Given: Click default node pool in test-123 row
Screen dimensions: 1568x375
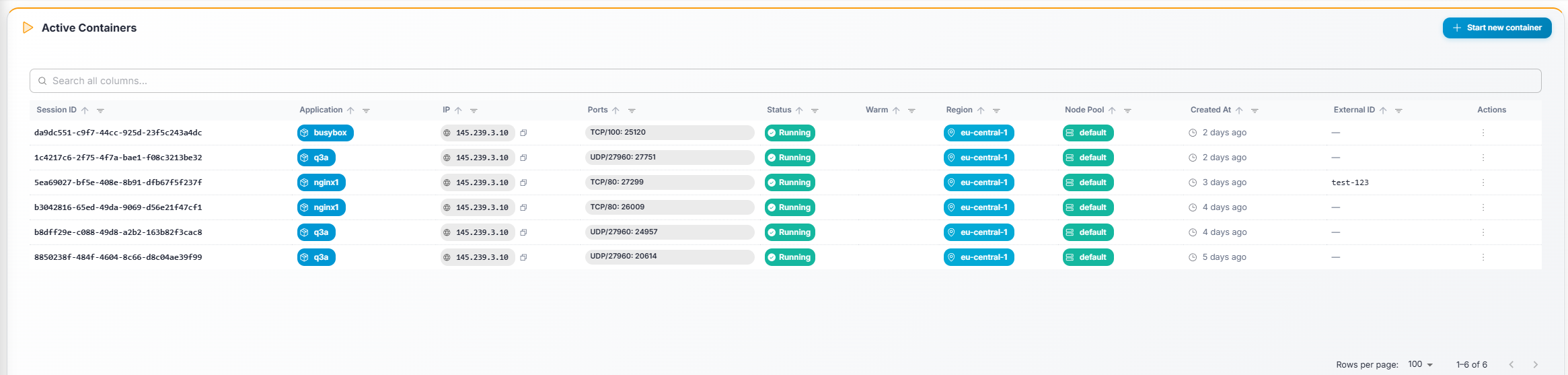Looking at the screenshot, I should click(x=1088, y=182).
